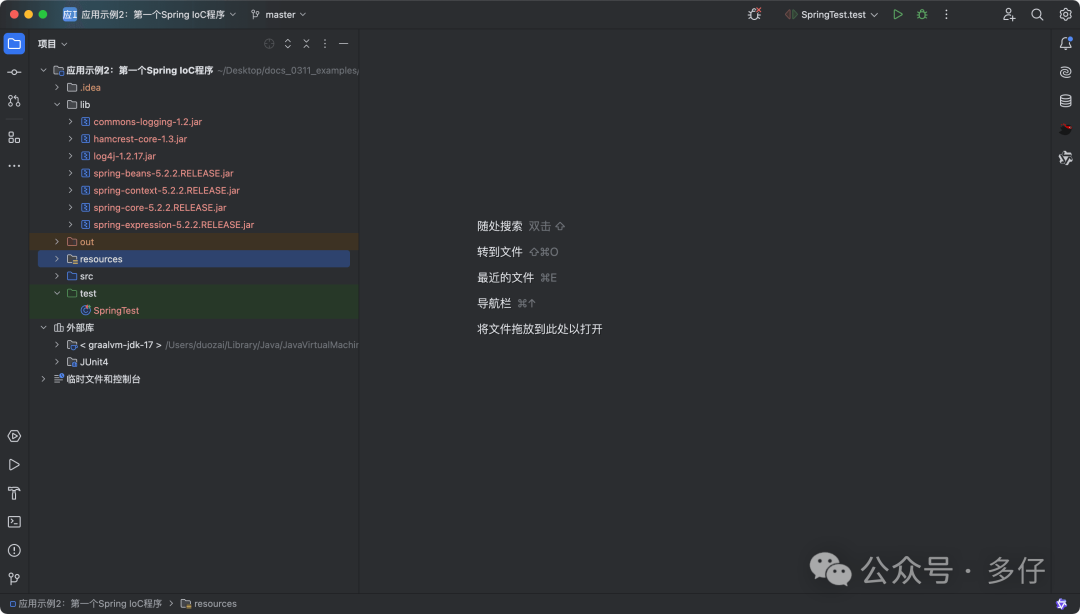Collapse the 外部库 node
This screenshot has width=1080, height=614.
coord(43,328)
